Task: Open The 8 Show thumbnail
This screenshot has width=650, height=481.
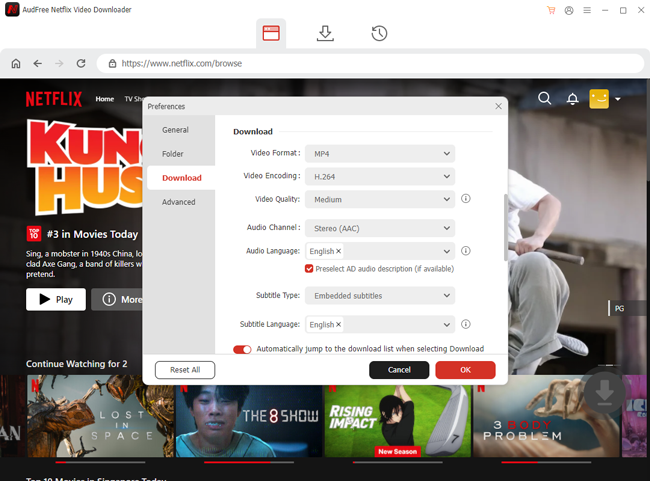Action: [x=249, y=421]
